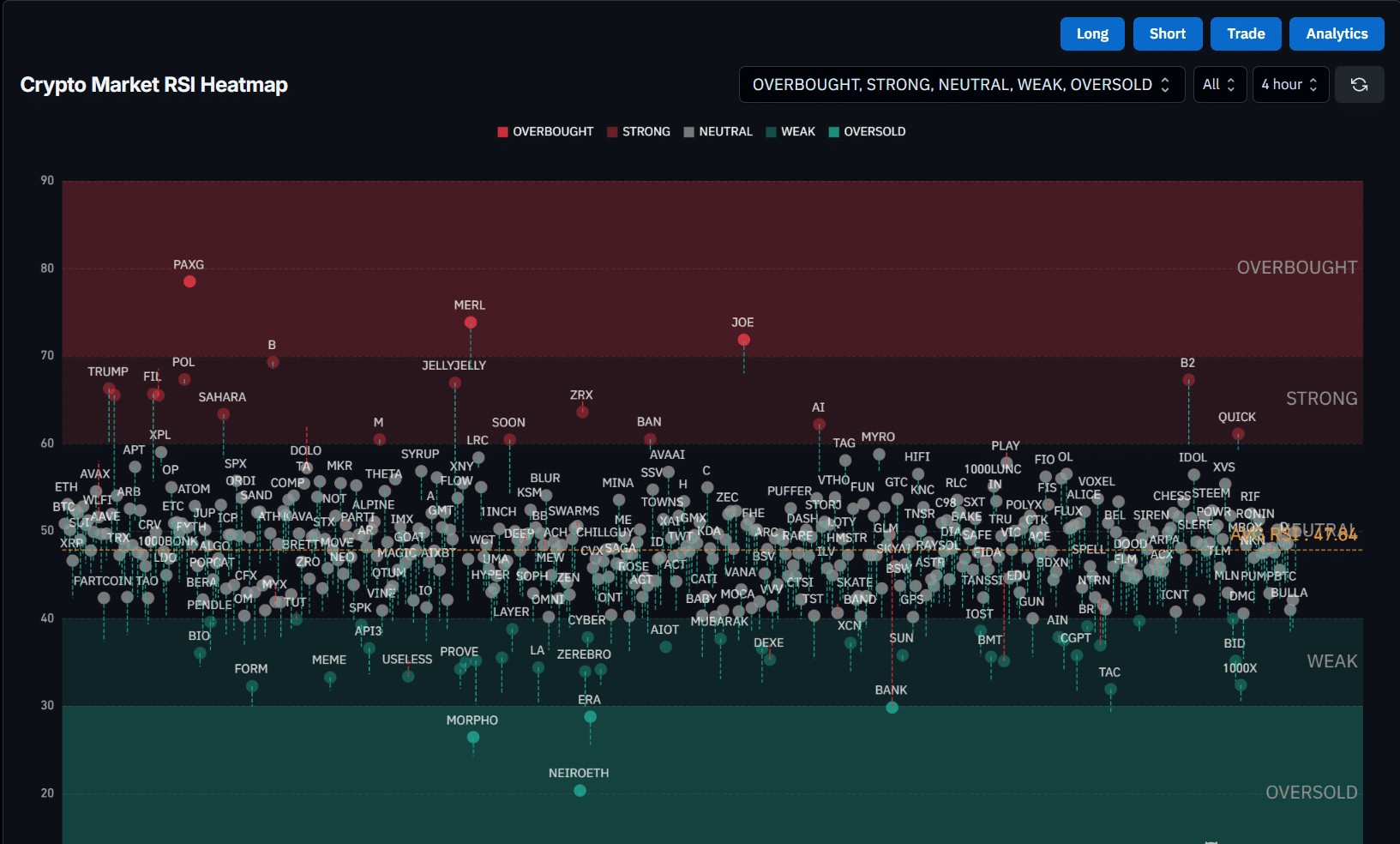Click the JOE overbought dot
Image resolution: width=1400 pixels, height=844 pixels.
click(743, 340)
